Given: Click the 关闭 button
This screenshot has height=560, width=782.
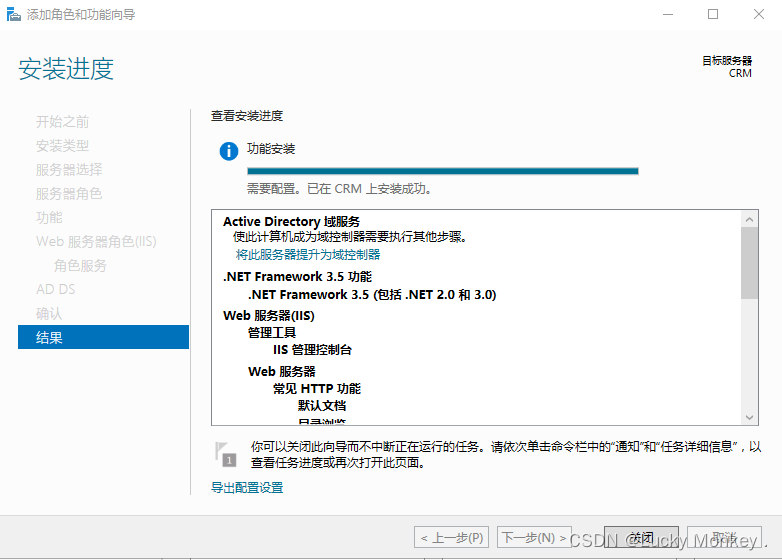Looking at the screenshot, I should tap(641, 538).
